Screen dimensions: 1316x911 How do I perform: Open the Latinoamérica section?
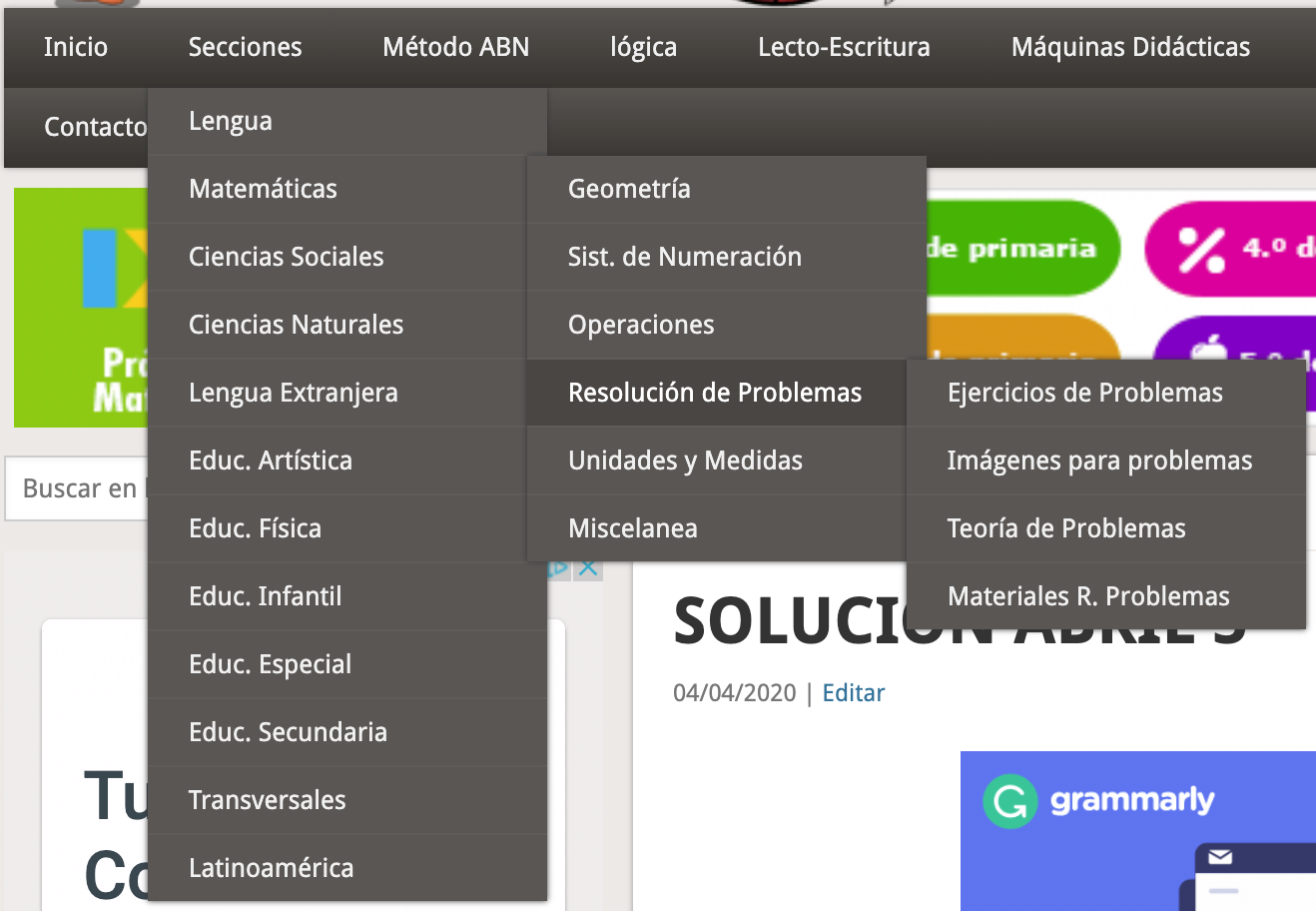pos(271,868)
